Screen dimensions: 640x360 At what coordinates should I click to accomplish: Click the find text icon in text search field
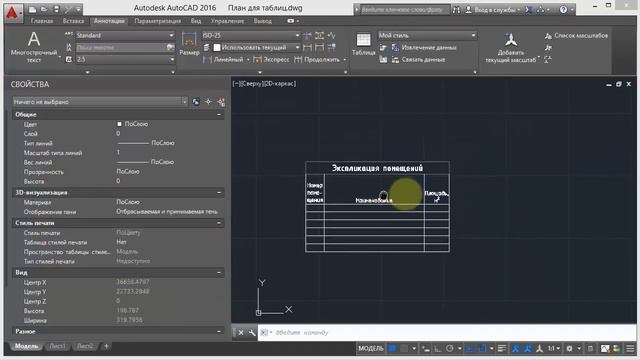click(170, 47)
